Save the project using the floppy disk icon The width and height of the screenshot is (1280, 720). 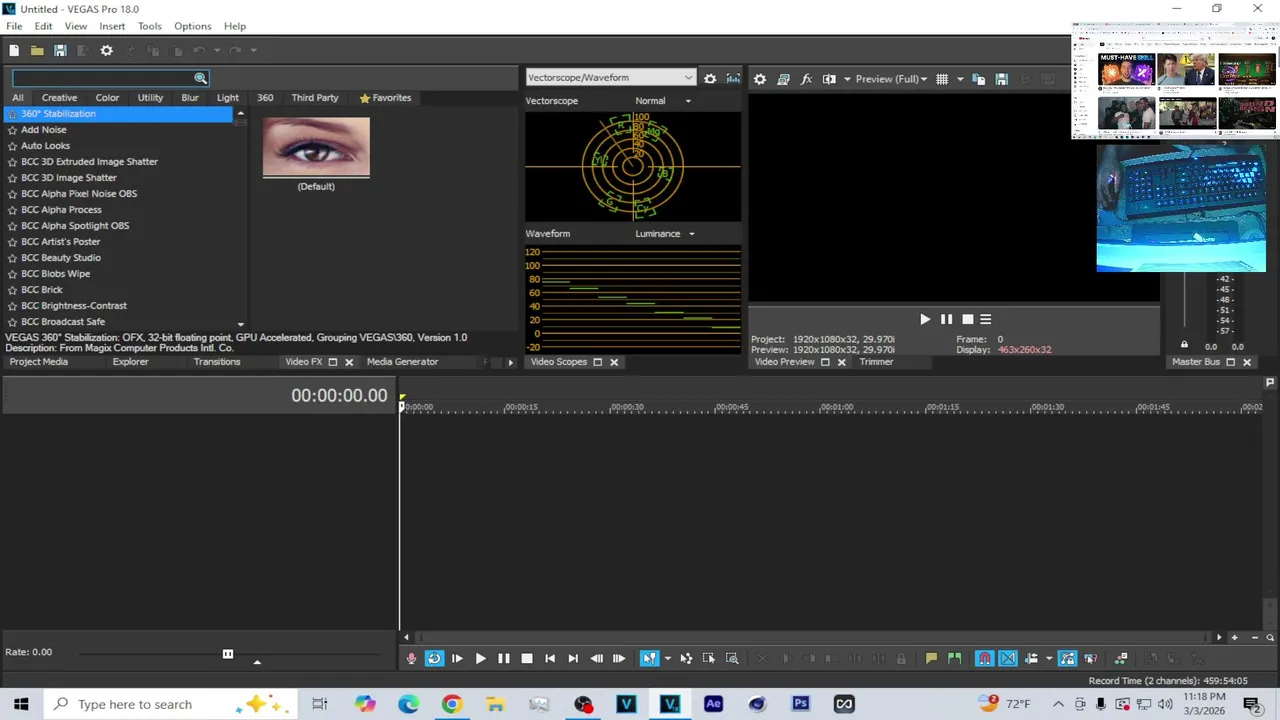coord(60,50)
